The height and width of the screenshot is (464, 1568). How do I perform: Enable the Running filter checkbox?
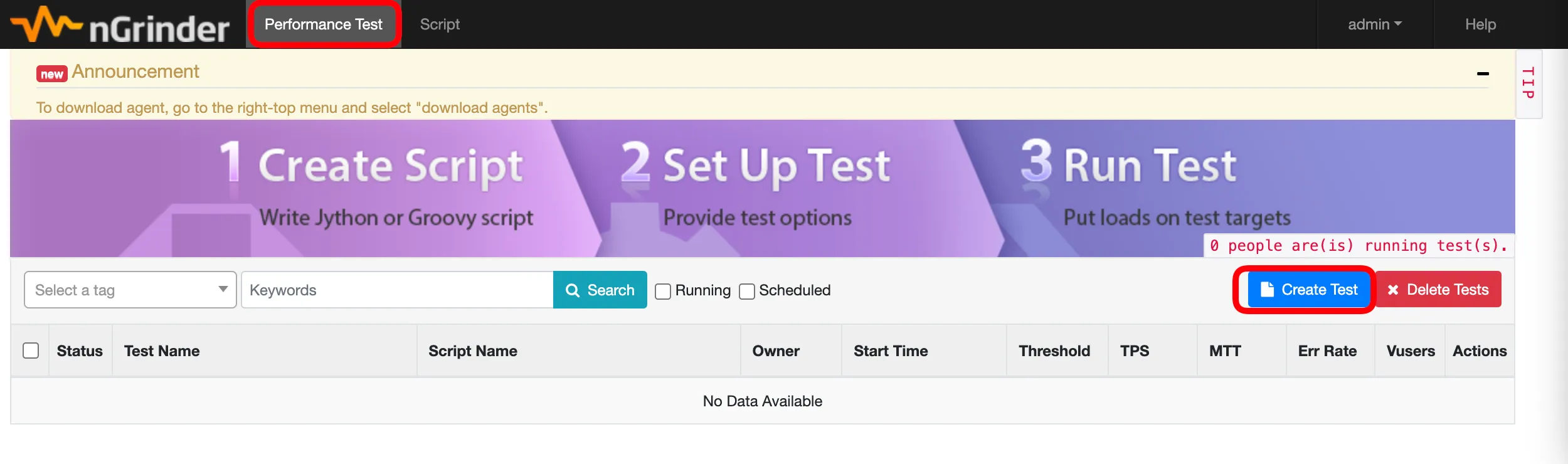tap(663, 291)
